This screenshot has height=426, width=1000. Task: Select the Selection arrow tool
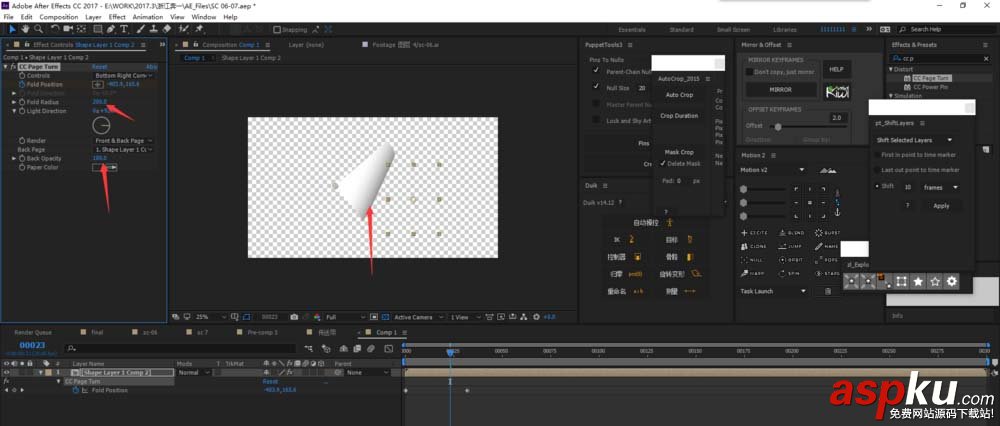coord(12,29)
